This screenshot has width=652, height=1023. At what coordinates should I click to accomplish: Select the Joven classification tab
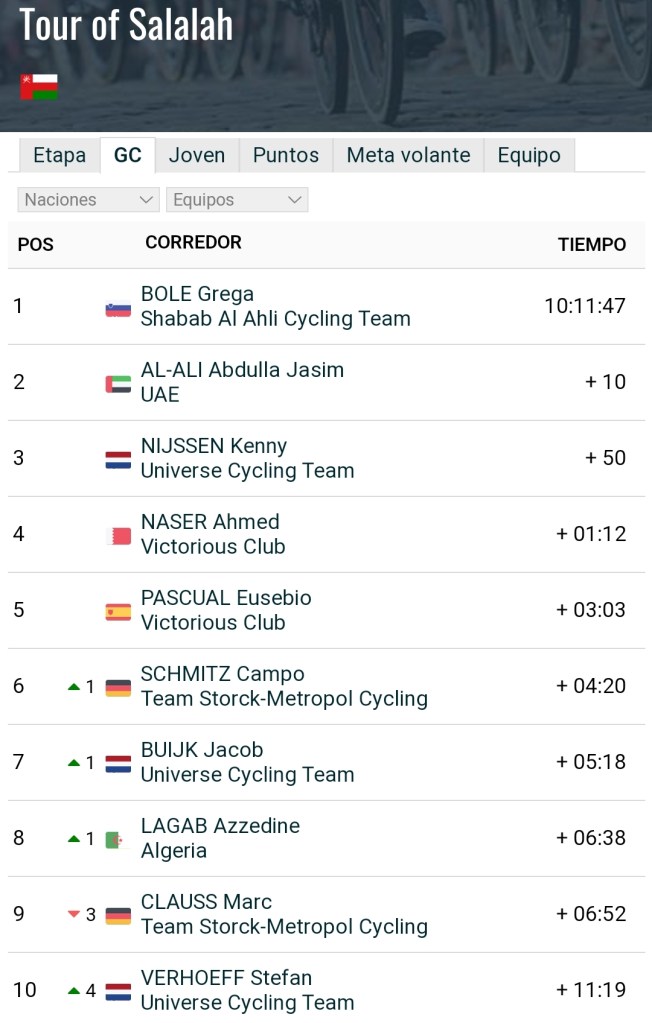197,156
